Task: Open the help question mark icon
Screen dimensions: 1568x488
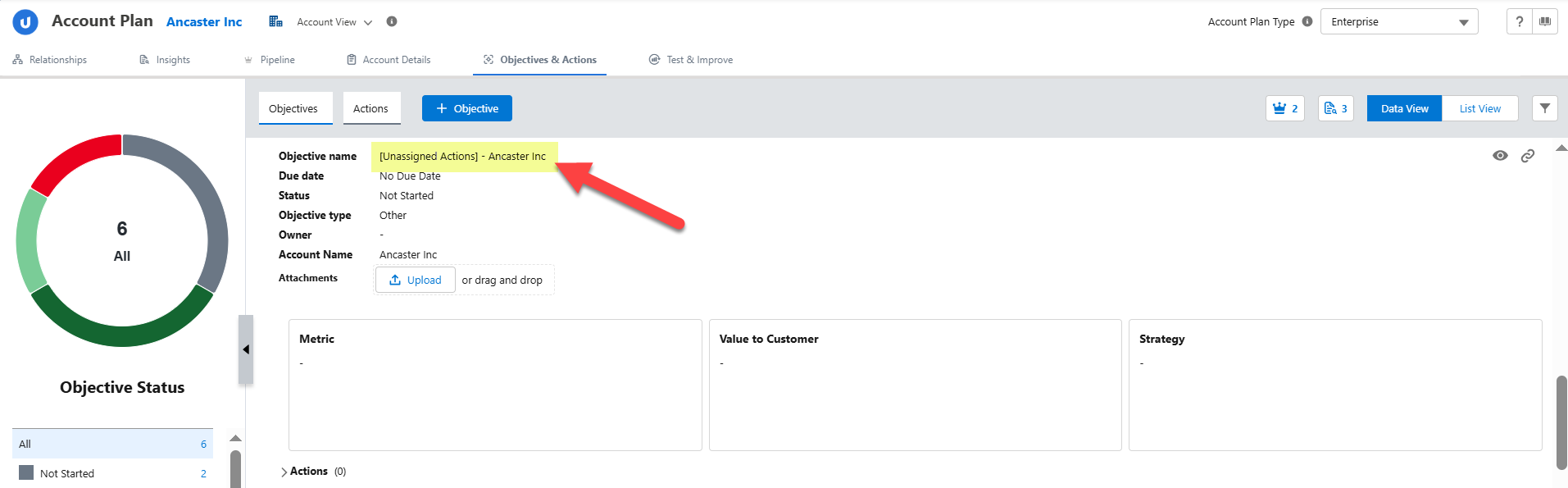Action: point(1519,22)
